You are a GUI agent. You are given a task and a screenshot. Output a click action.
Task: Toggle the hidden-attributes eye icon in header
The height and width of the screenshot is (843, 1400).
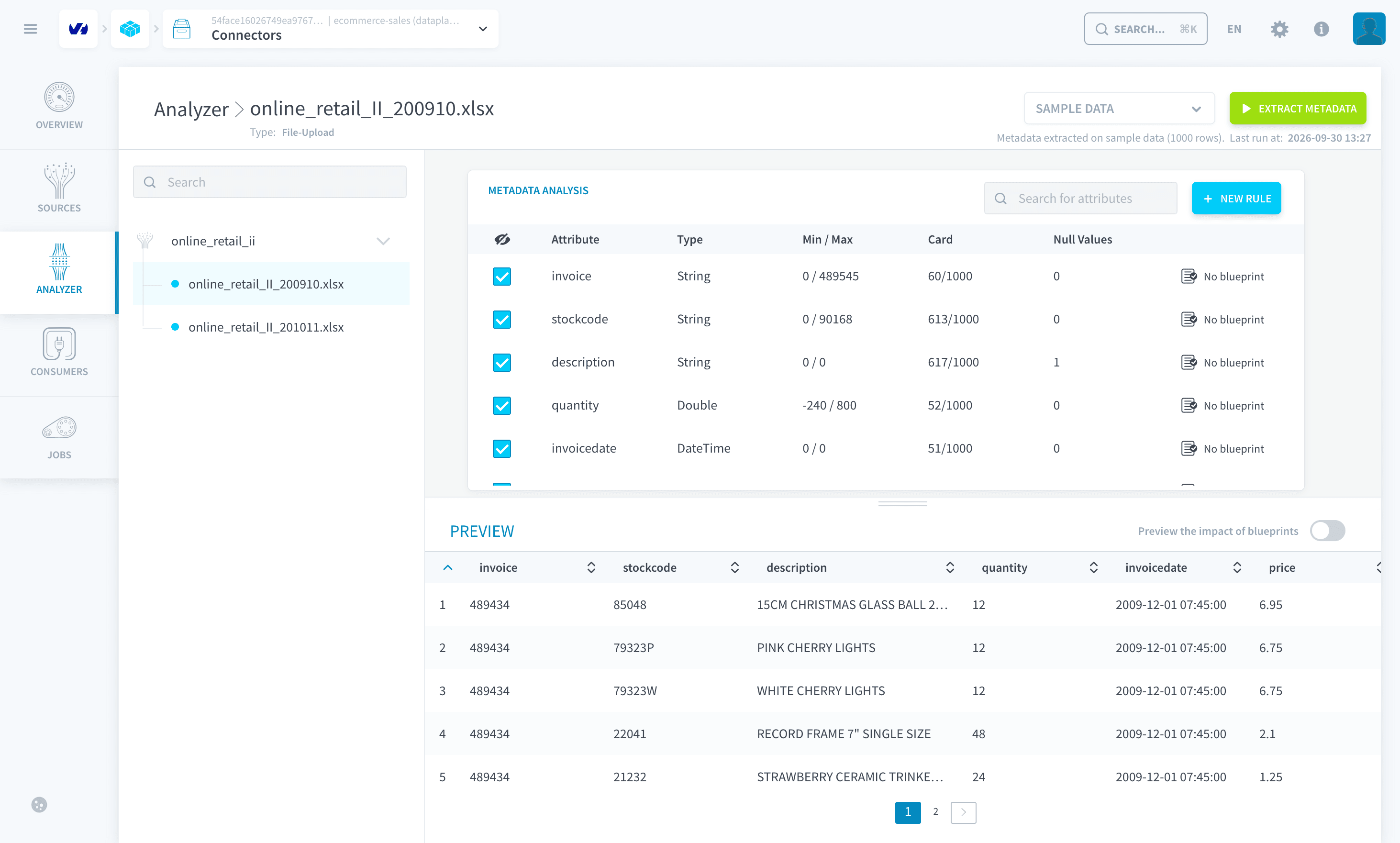(502, 240)
